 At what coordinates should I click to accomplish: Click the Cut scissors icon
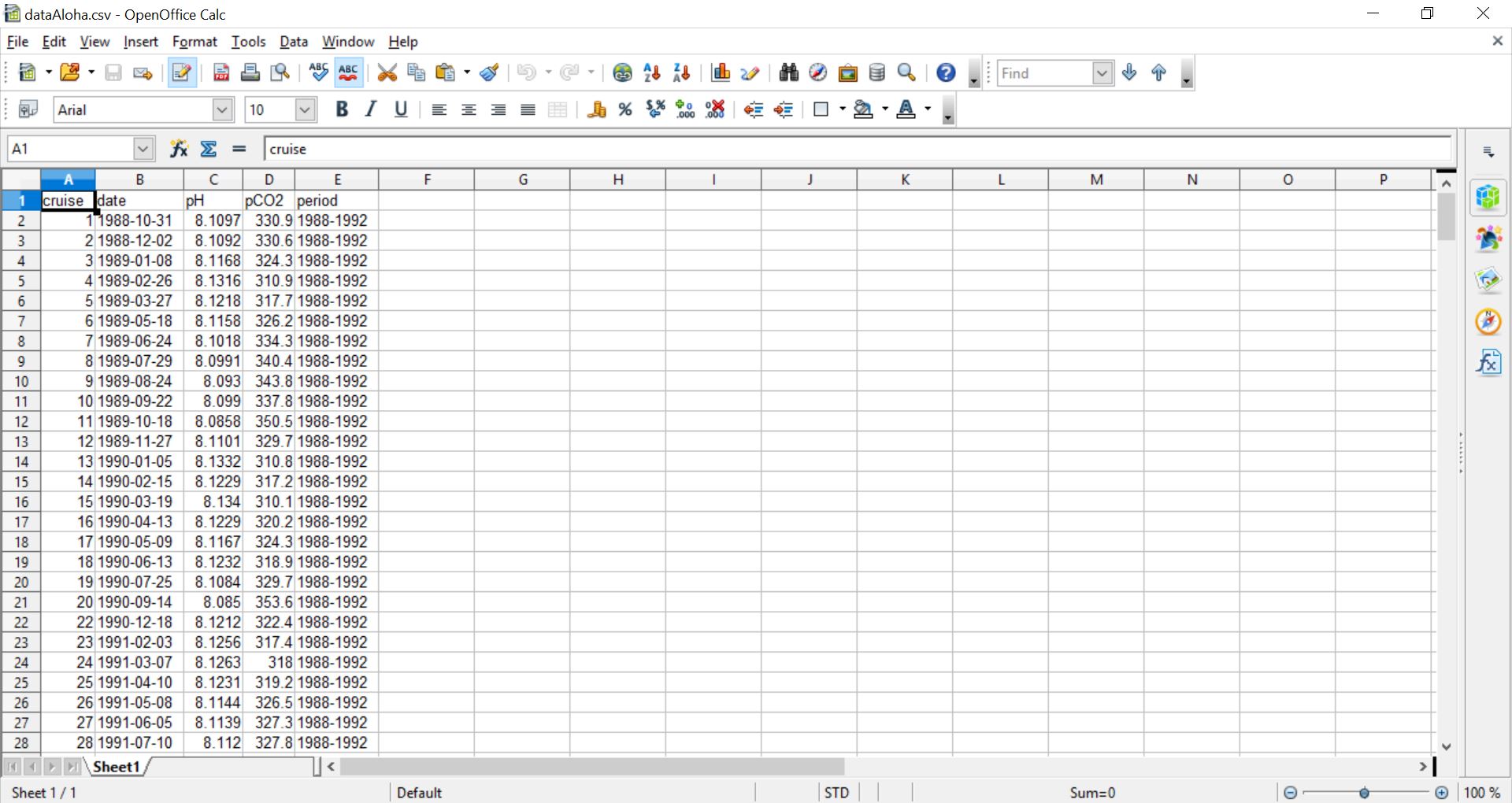click(387, 72)
